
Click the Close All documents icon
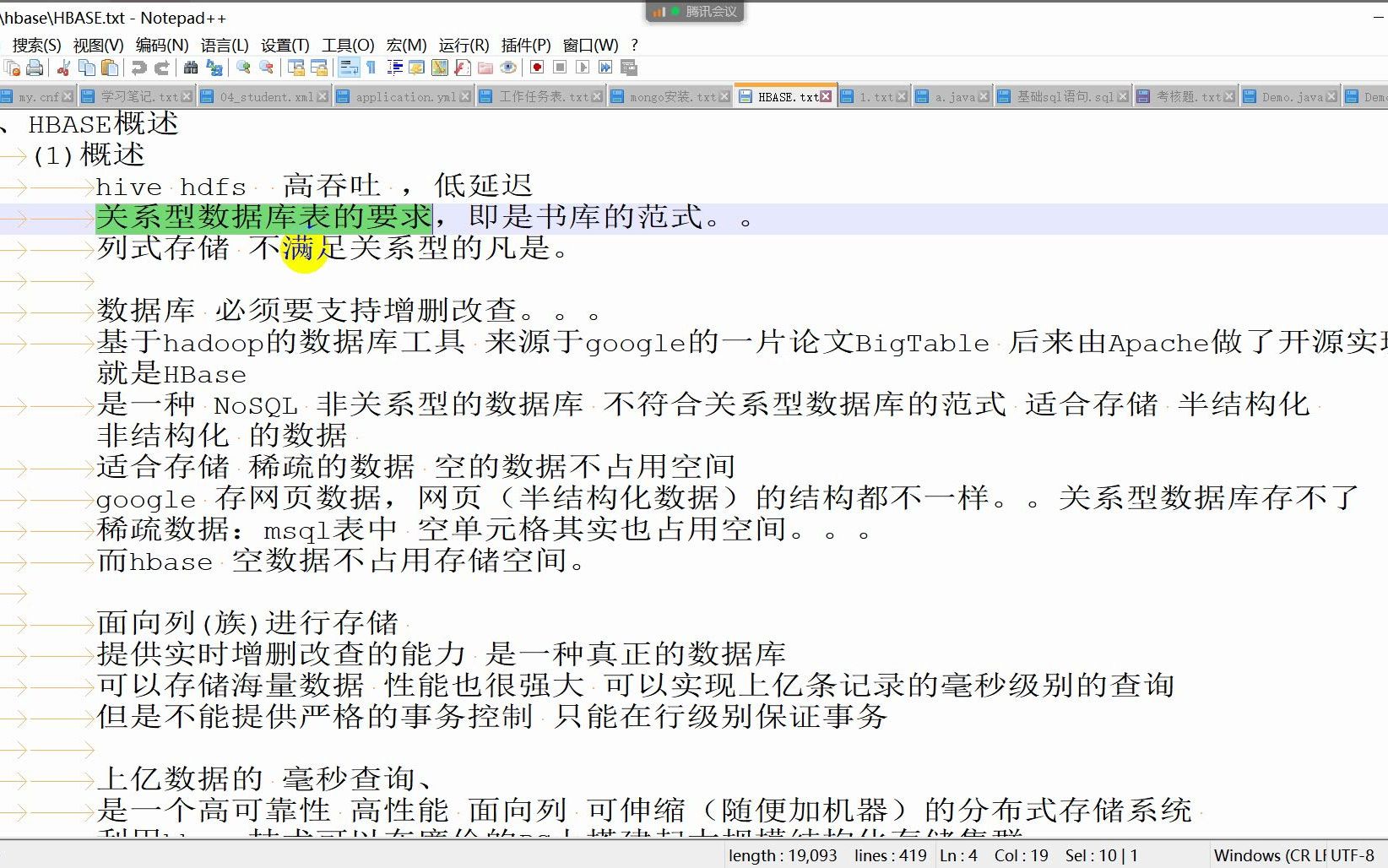[13, 68]
